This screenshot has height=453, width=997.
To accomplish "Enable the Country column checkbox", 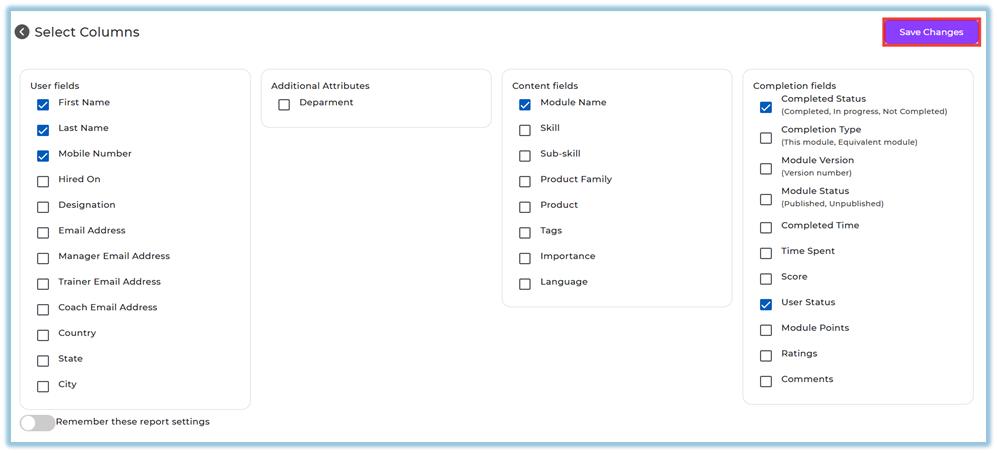I will (x=43, y=335).
